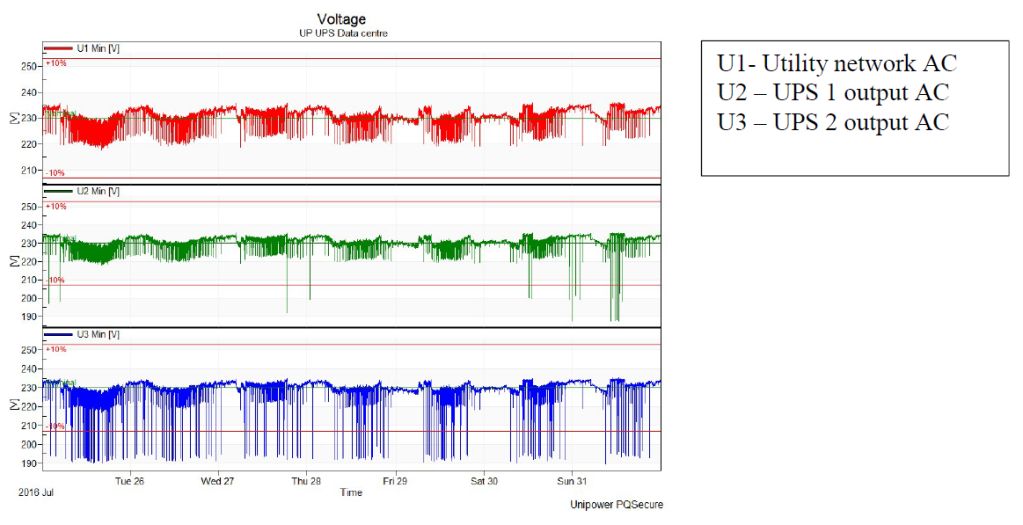Image resolution: width=1023 pixels, height=525 pixels.
Task: Select the "Thu 28" time axis label
Action: 306,481
